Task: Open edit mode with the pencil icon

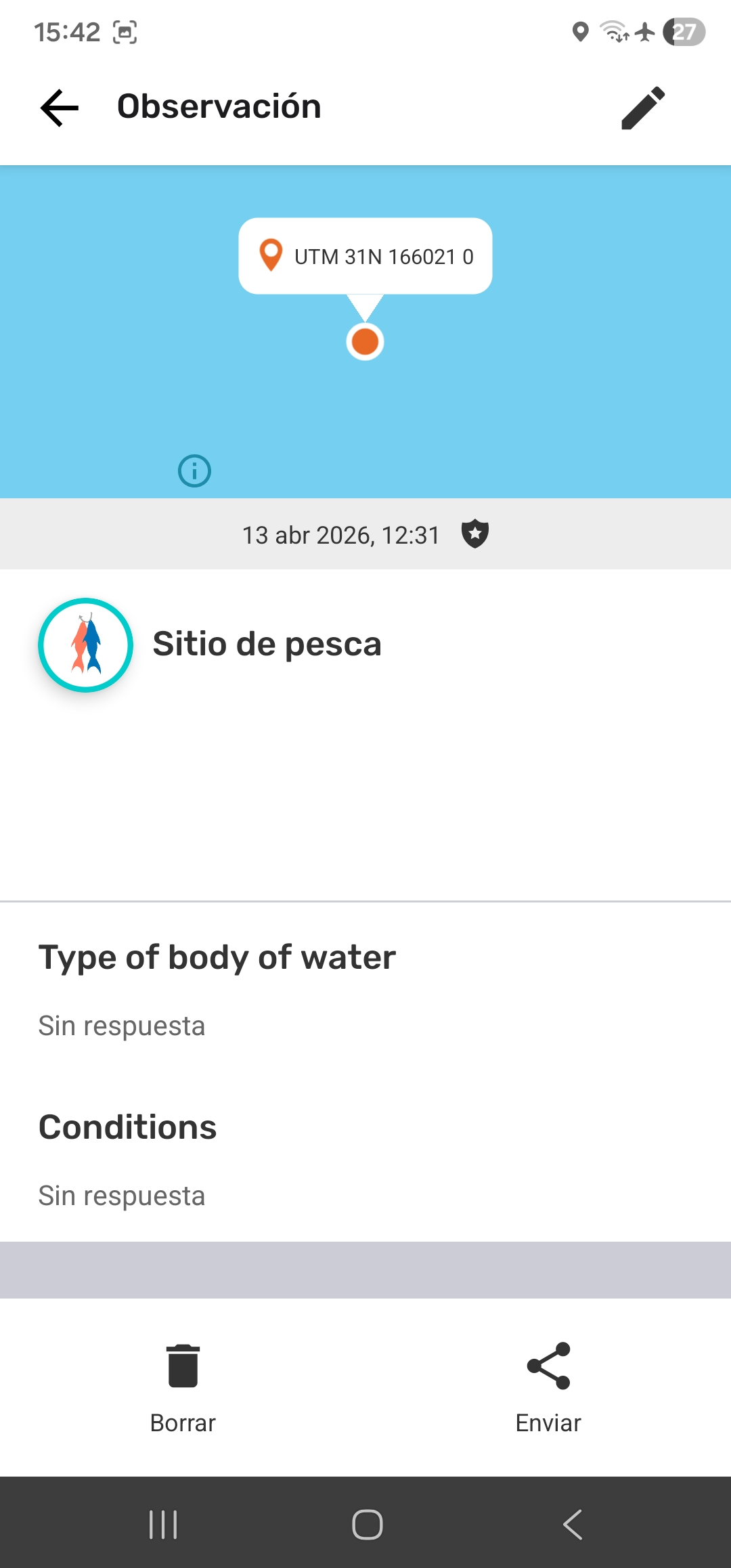Action: (643, 107)
